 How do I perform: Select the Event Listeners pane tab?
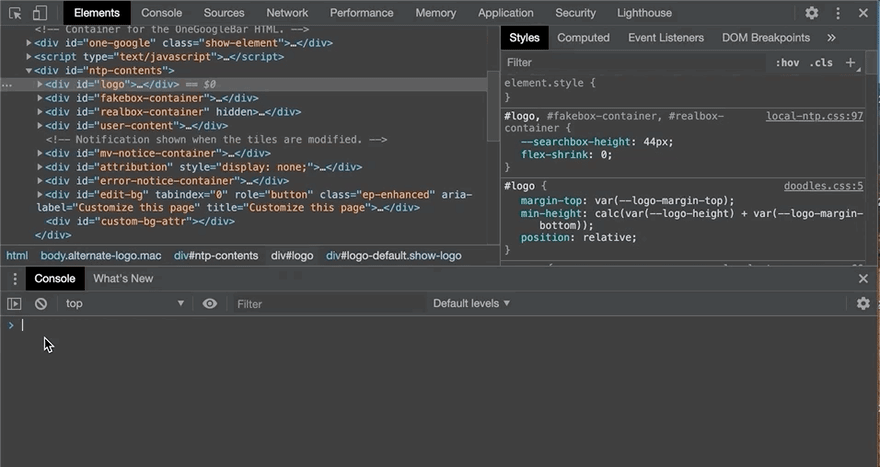(x=666, y=38)
